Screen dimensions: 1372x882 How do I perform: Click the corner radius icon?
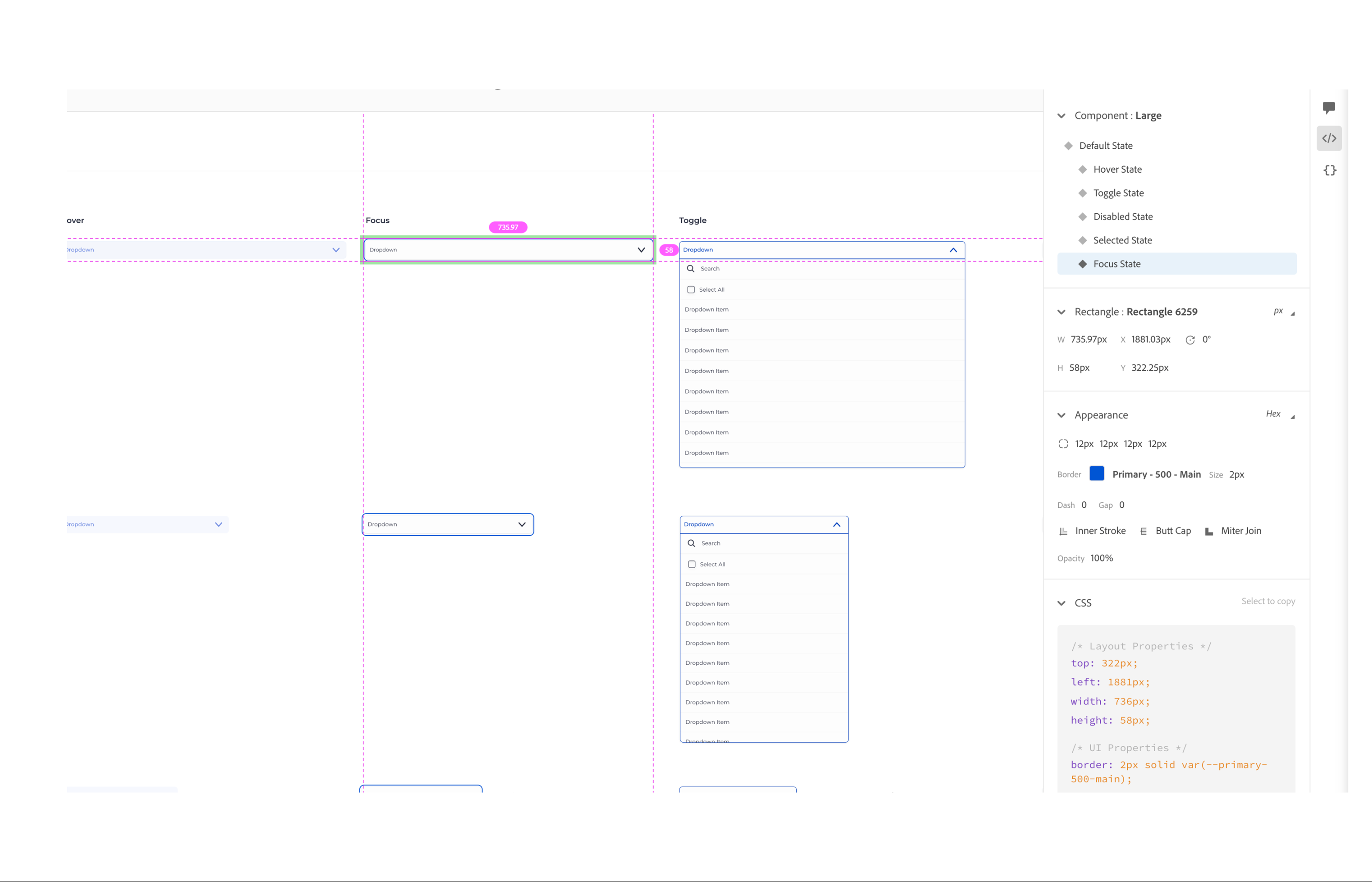tap(1063, 445)
